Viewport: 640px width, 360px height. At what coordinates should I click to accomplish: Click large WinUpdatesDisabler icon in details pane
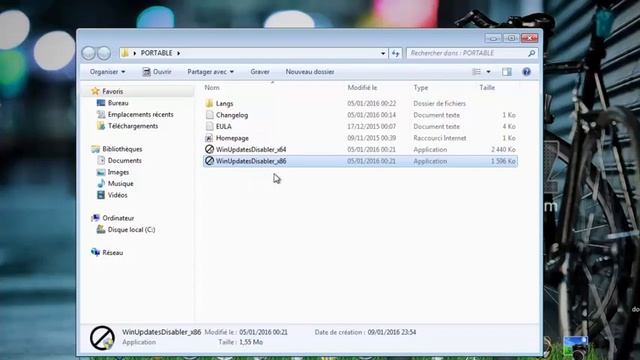click(x=102, y=338)
